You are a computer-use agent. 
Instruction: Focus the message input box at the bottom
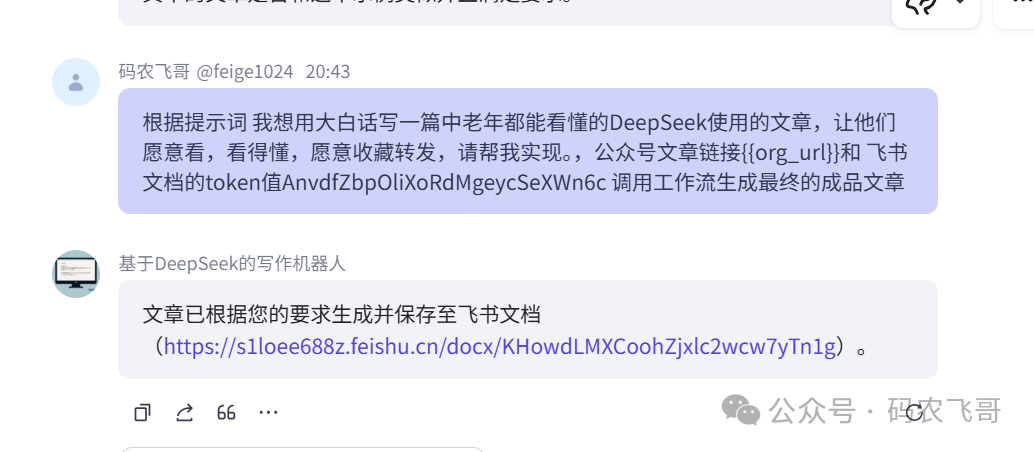tap(302, 449)
